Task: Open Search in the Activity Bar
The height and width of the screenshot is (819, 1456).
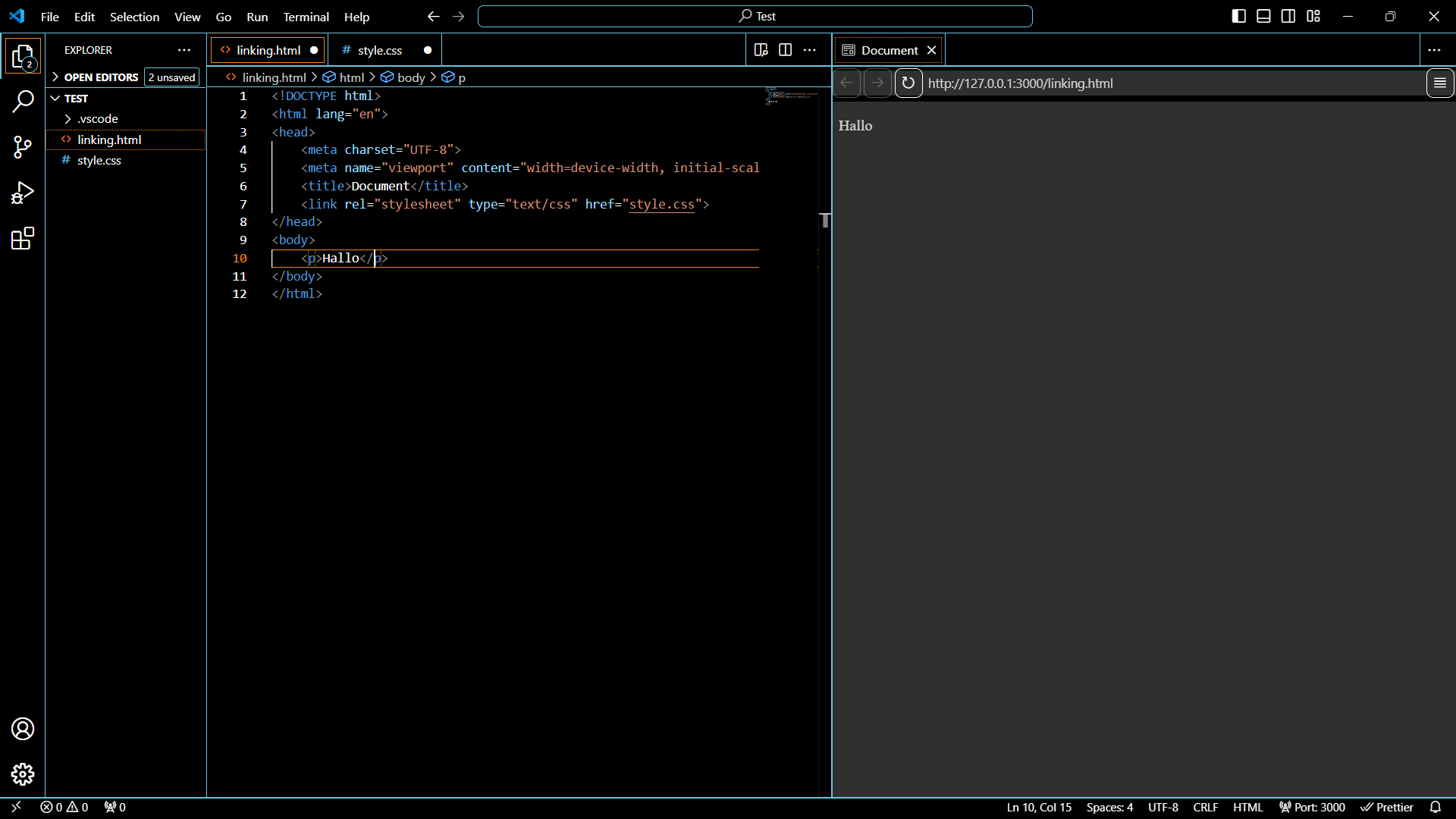Action: 23,101
